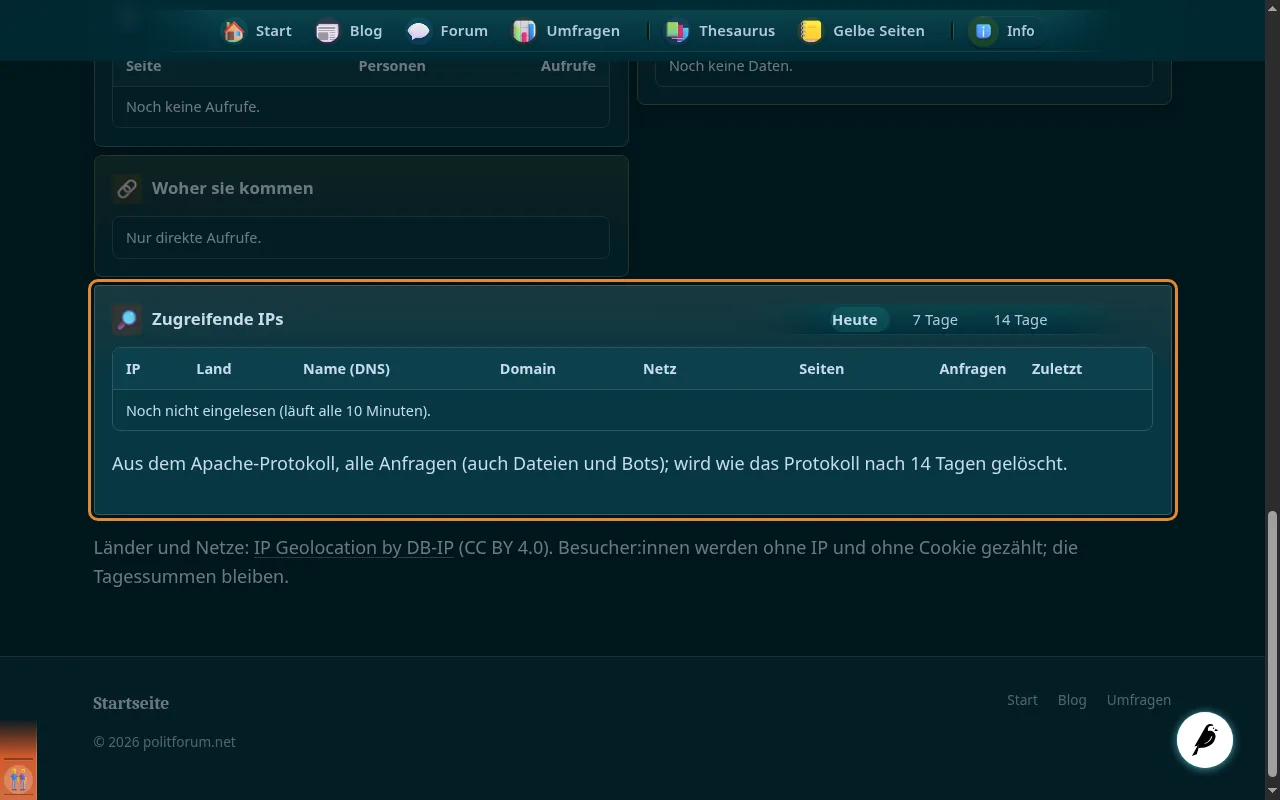This screenshot has height=800, width=1280.
Task: Click the Info icon in navbar
Action: [984, 31]
